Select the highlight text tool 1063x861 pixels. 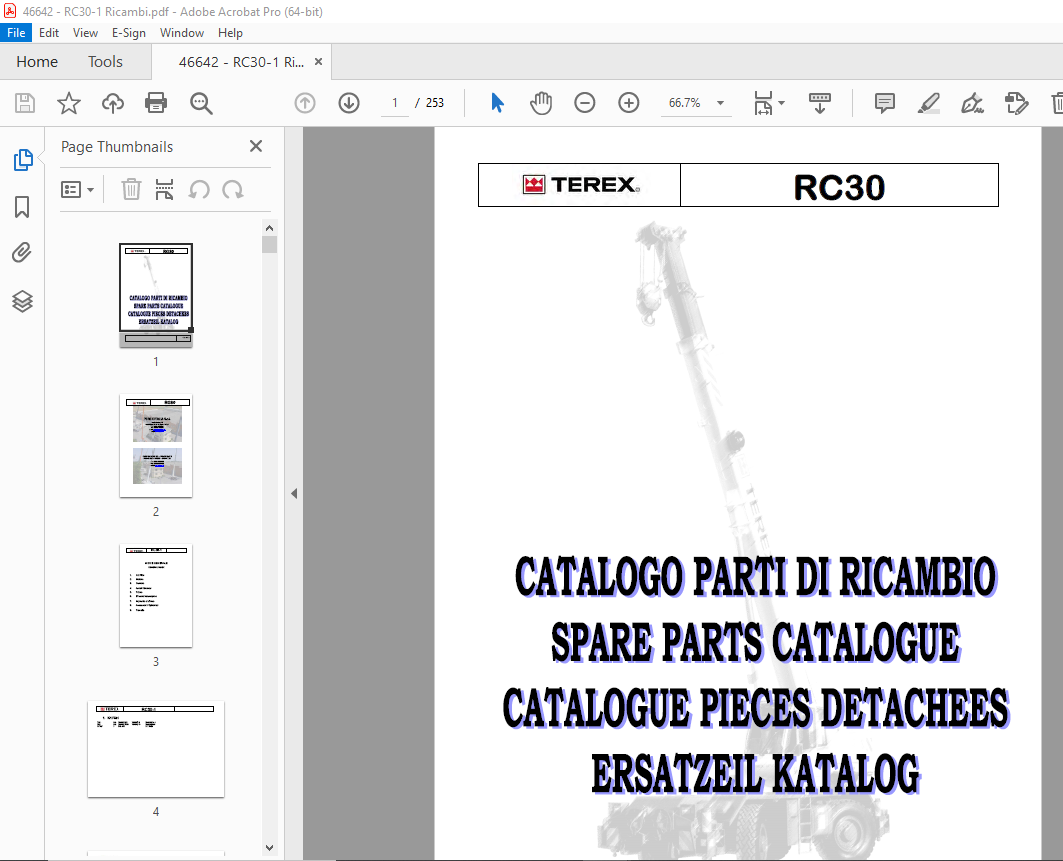[x=928, y=103]
